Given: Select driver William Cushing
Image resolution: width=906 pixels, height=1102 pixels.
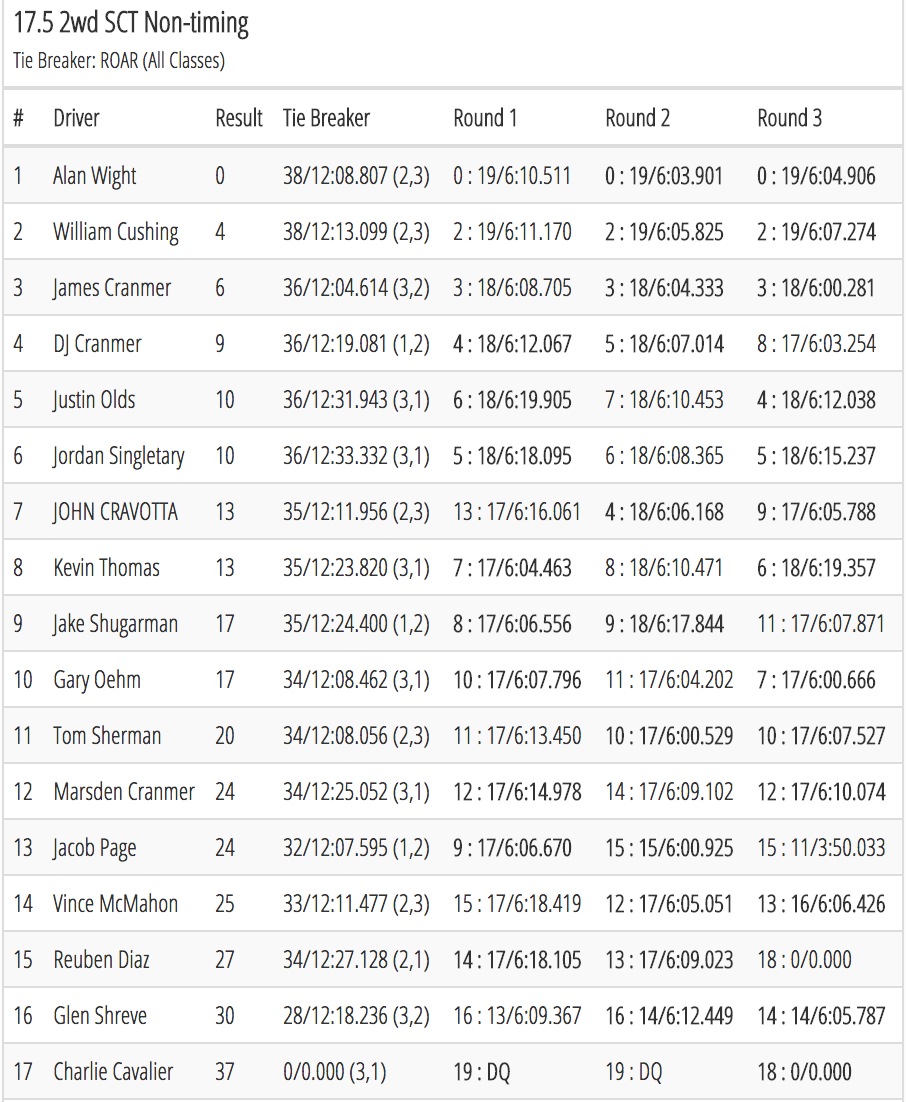Looking at the screenshot, I should coord(116,232).
